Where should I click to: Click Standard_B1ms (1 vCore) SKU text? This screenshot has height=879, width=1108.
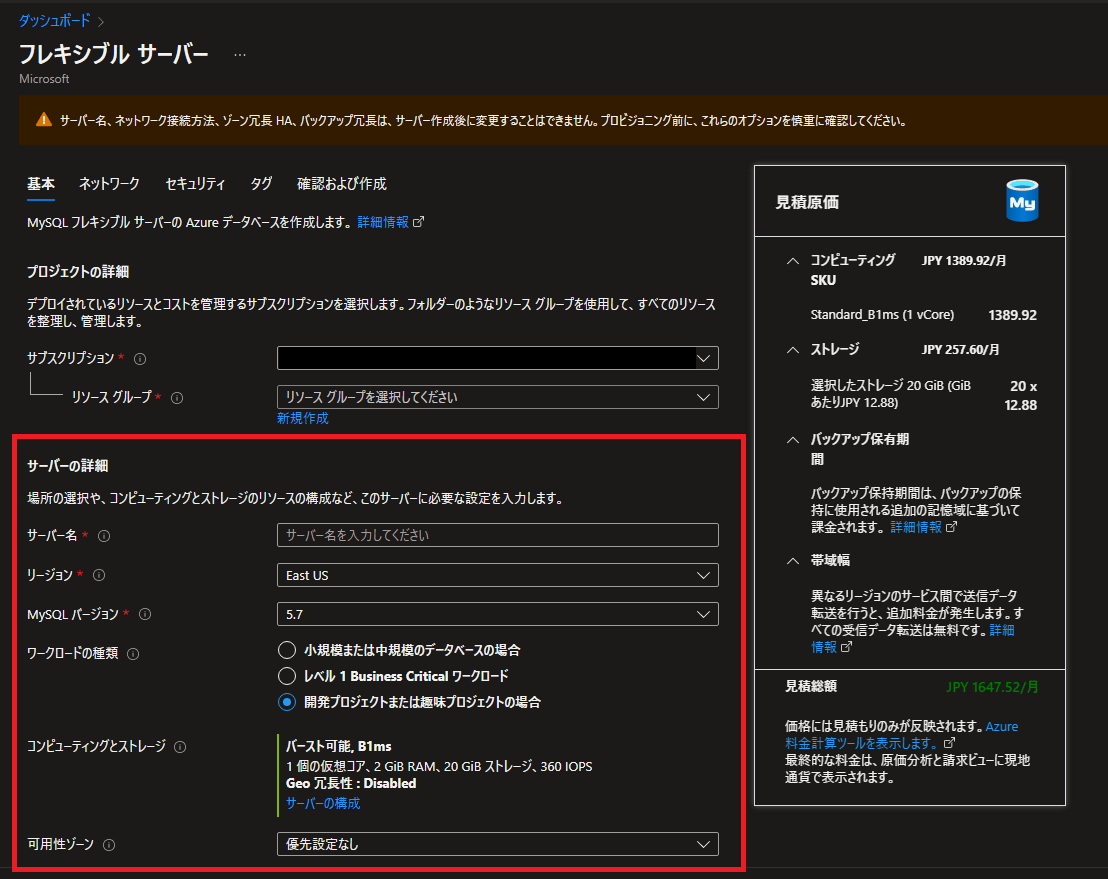pyautogui.click(x=882, y=315)
